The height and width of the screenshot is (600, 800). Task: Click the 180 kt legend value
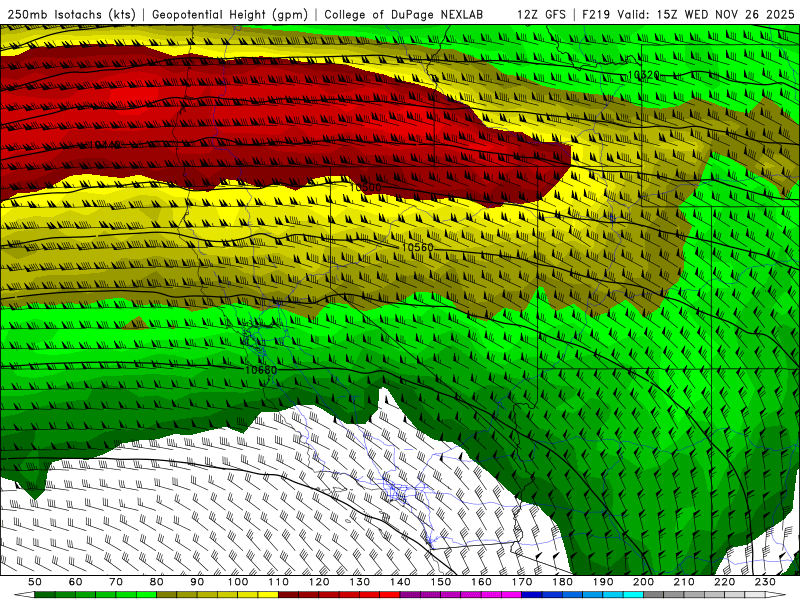pyautogui.click(x=562, y=582)
